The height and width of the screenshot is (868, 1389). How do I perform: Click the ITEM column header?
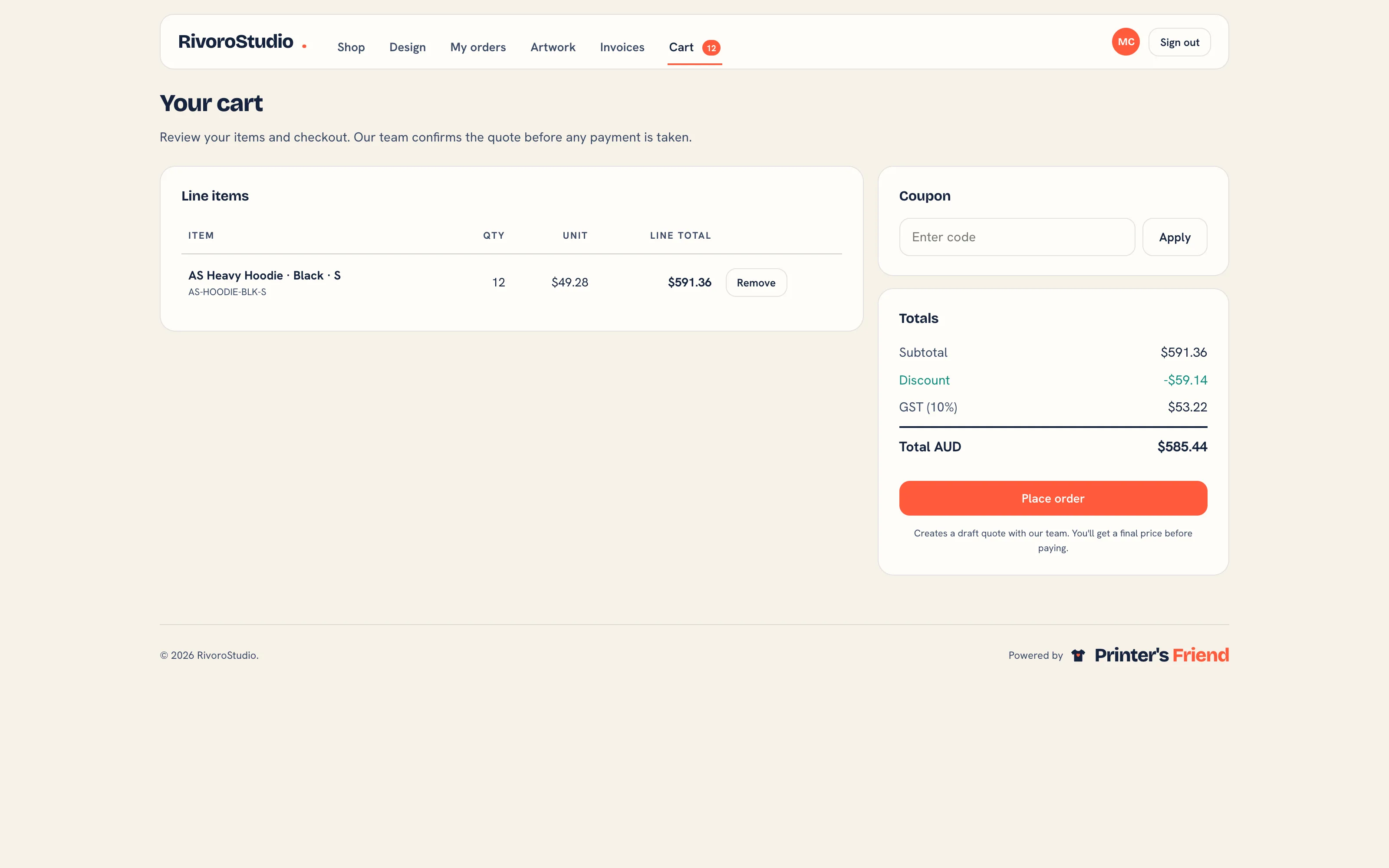pyautogui.click(x=201, y=235)
